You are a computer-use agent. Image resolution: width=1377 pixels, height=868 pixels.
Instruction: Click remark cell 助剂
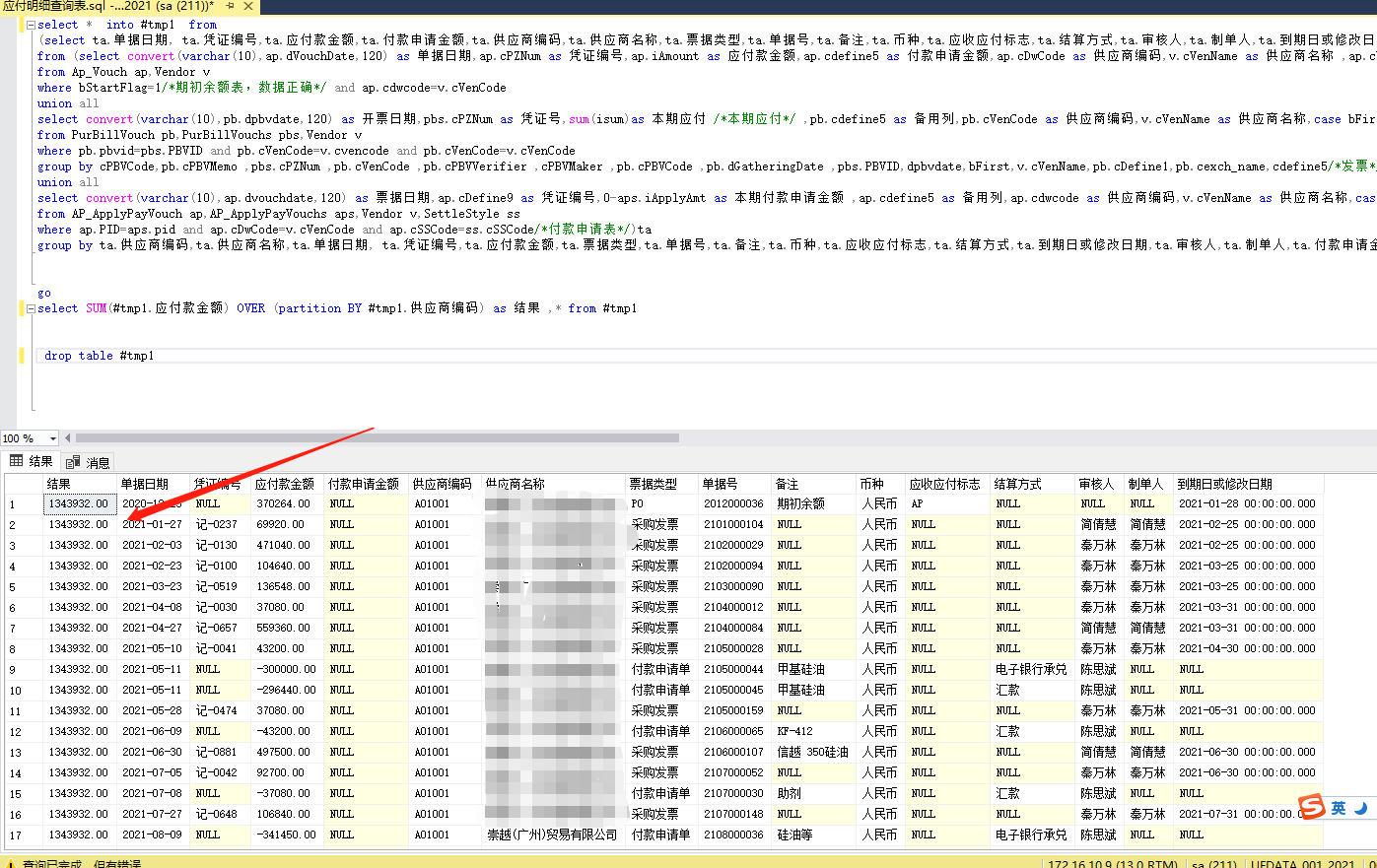point(815,793)
